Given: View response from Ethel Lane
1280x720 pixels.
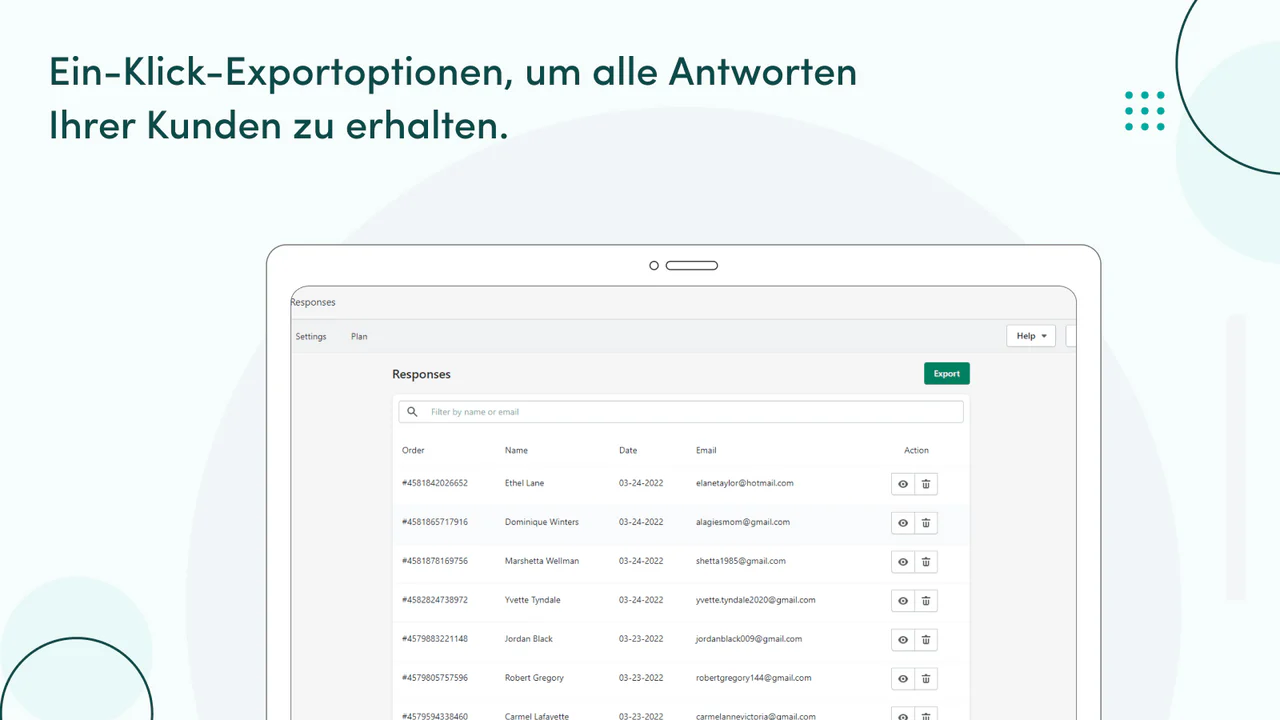Looking at the screenshot, I should click(x=903, y=484).
